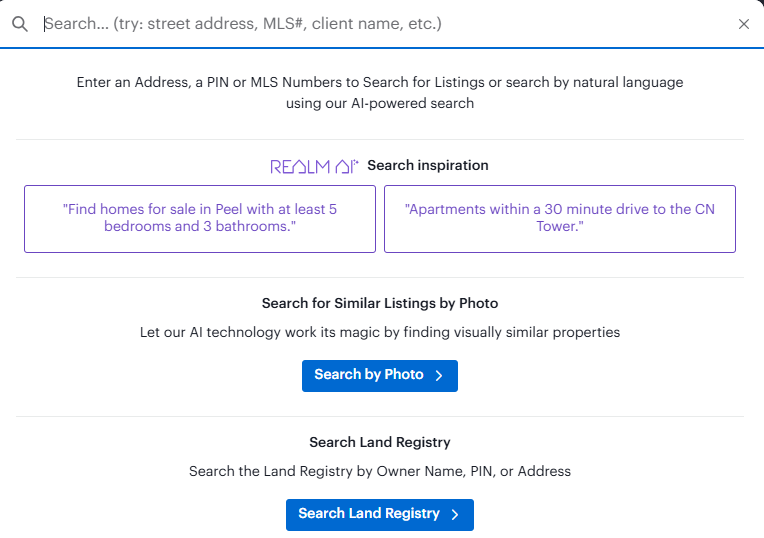Choose the "Apartments within a 30 minute drive" suggestion

click(560, 218)
